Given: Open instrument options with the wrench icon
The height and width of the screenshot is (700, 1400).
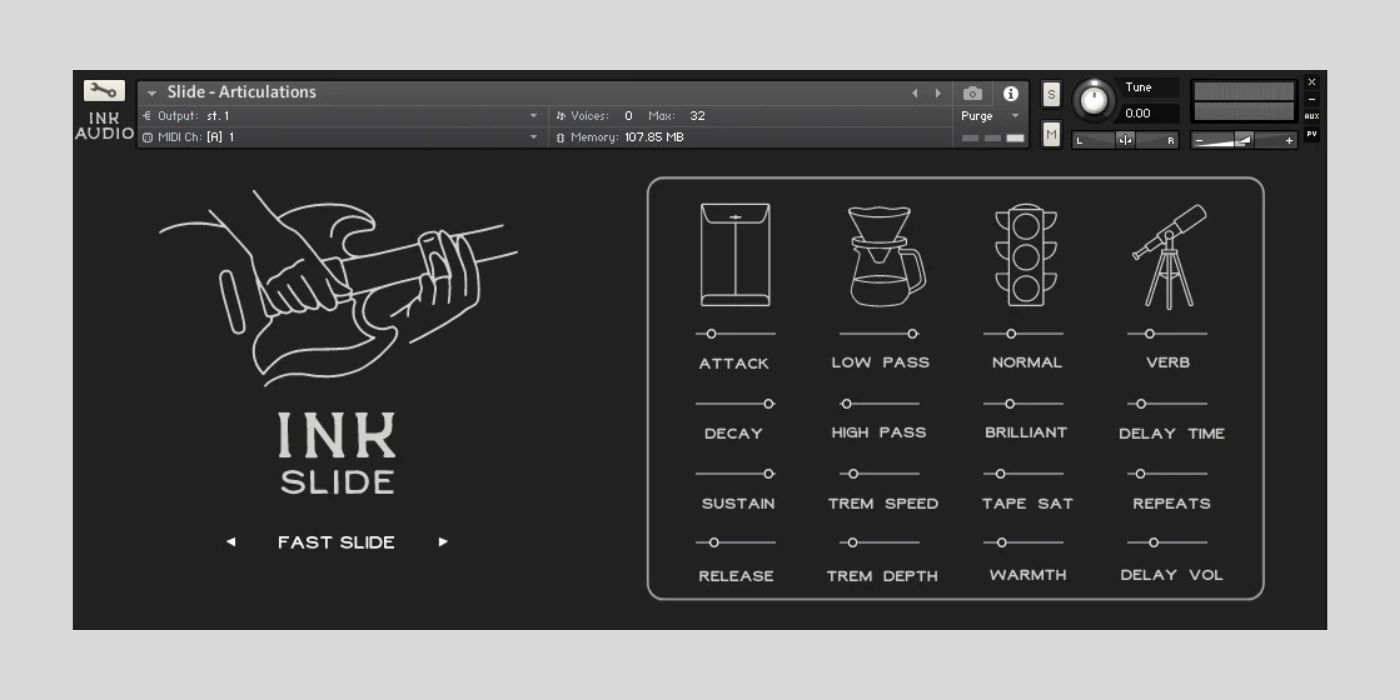Looking at the screenshot, I should pos(104,91).
